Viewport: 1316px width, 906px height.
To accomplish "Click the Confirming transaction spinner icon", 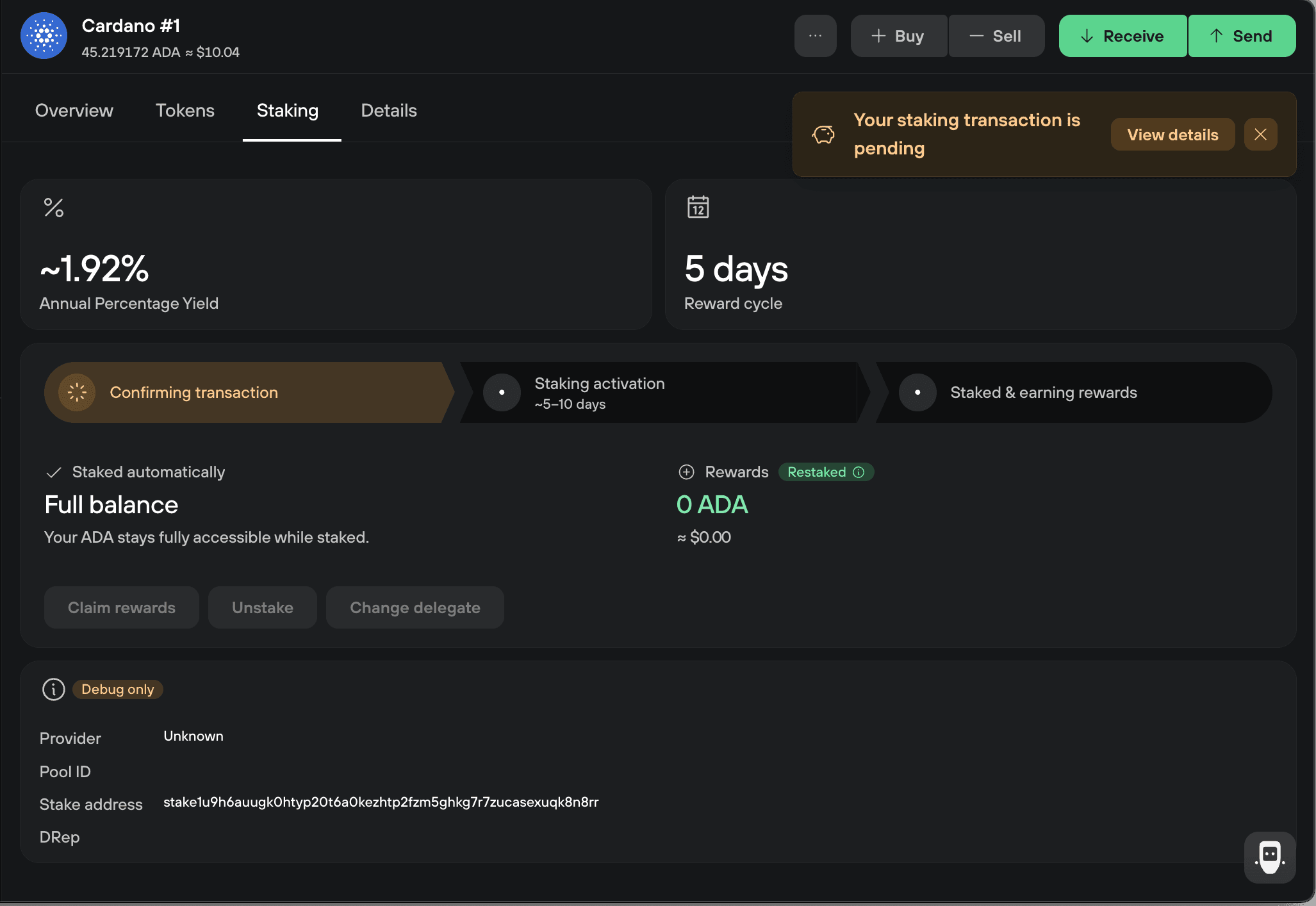I will click(x=77, y=392).
